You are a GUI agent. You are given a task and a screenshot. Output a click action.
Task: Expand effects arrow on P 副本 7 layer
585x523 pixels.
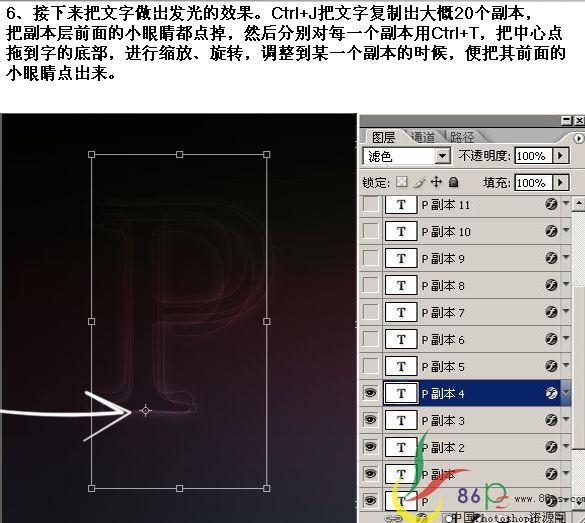566,311
